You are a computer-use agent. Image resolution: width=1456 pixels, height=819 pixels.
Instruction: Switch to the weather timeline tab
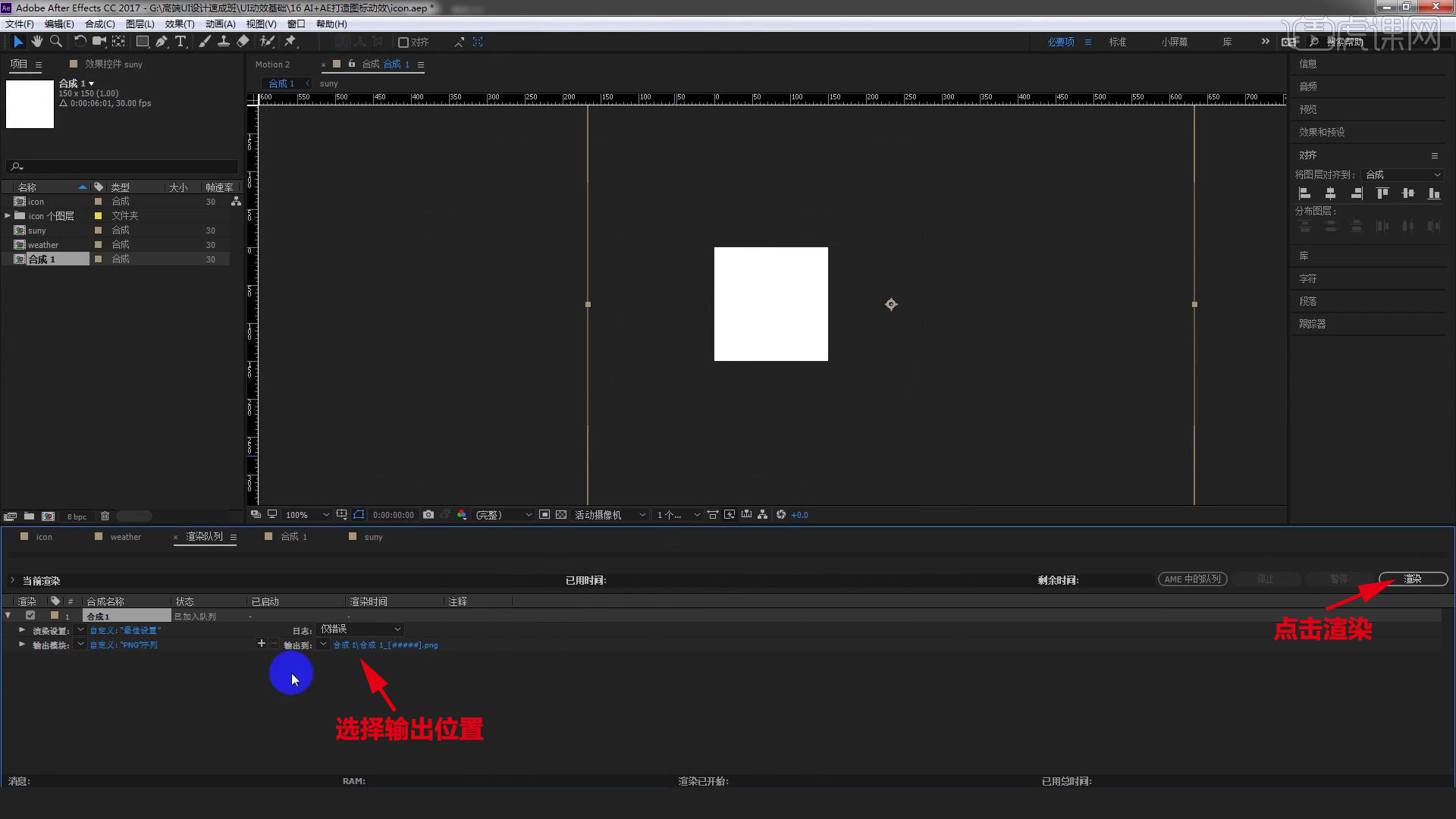(125, 537)
